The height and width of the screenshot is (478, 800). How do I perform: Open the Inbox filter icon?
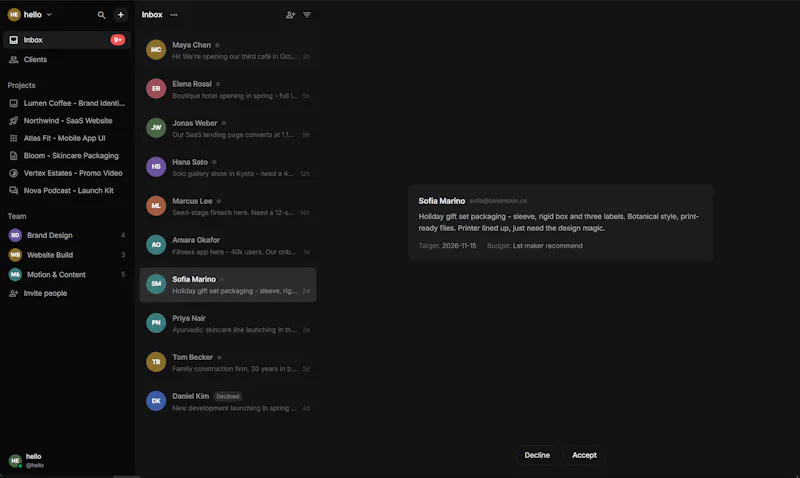[x=307, y=15]
